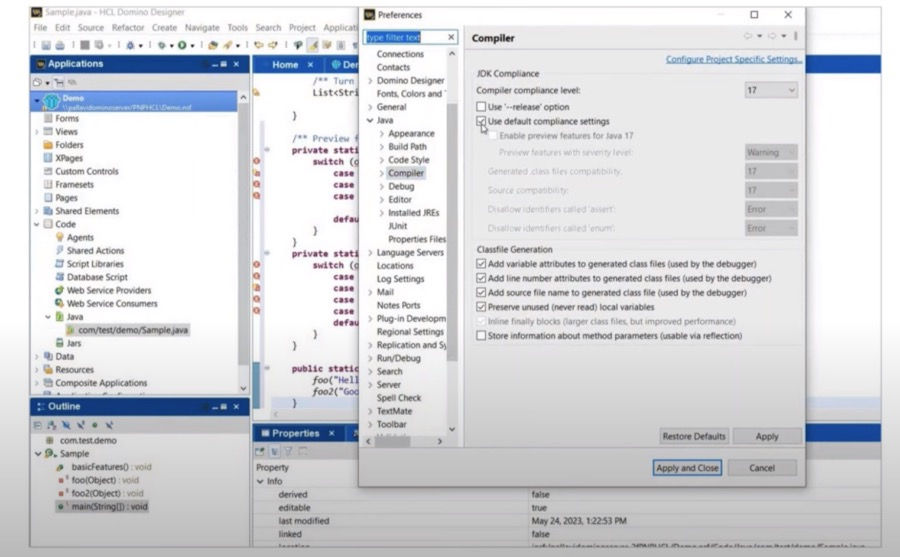900x557 pixels.
Task: Click Enable preview features for Java 17 checkbox
Action: tap(493, 136)
